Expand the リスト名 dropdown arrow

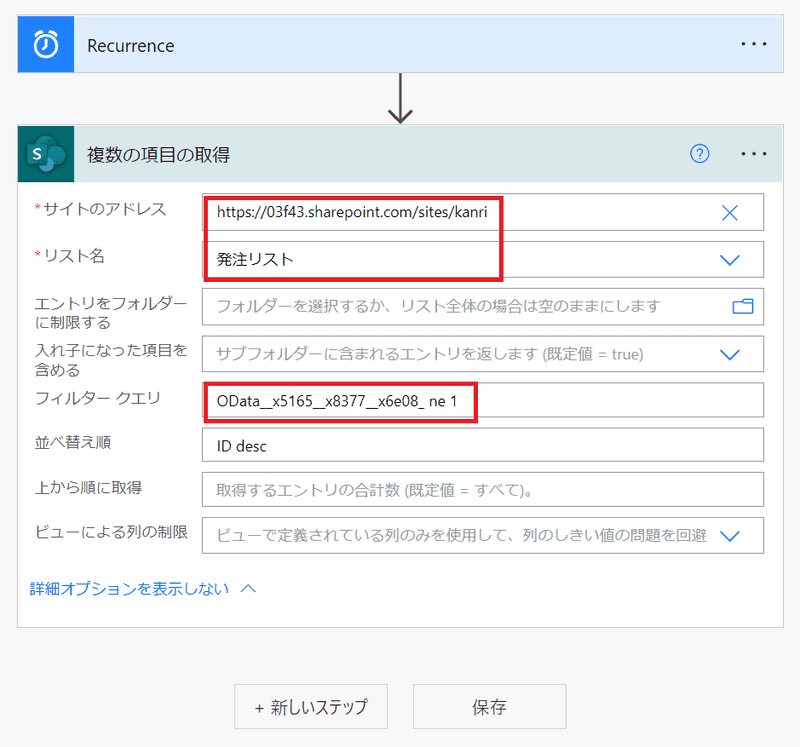[x=730, y=260]
